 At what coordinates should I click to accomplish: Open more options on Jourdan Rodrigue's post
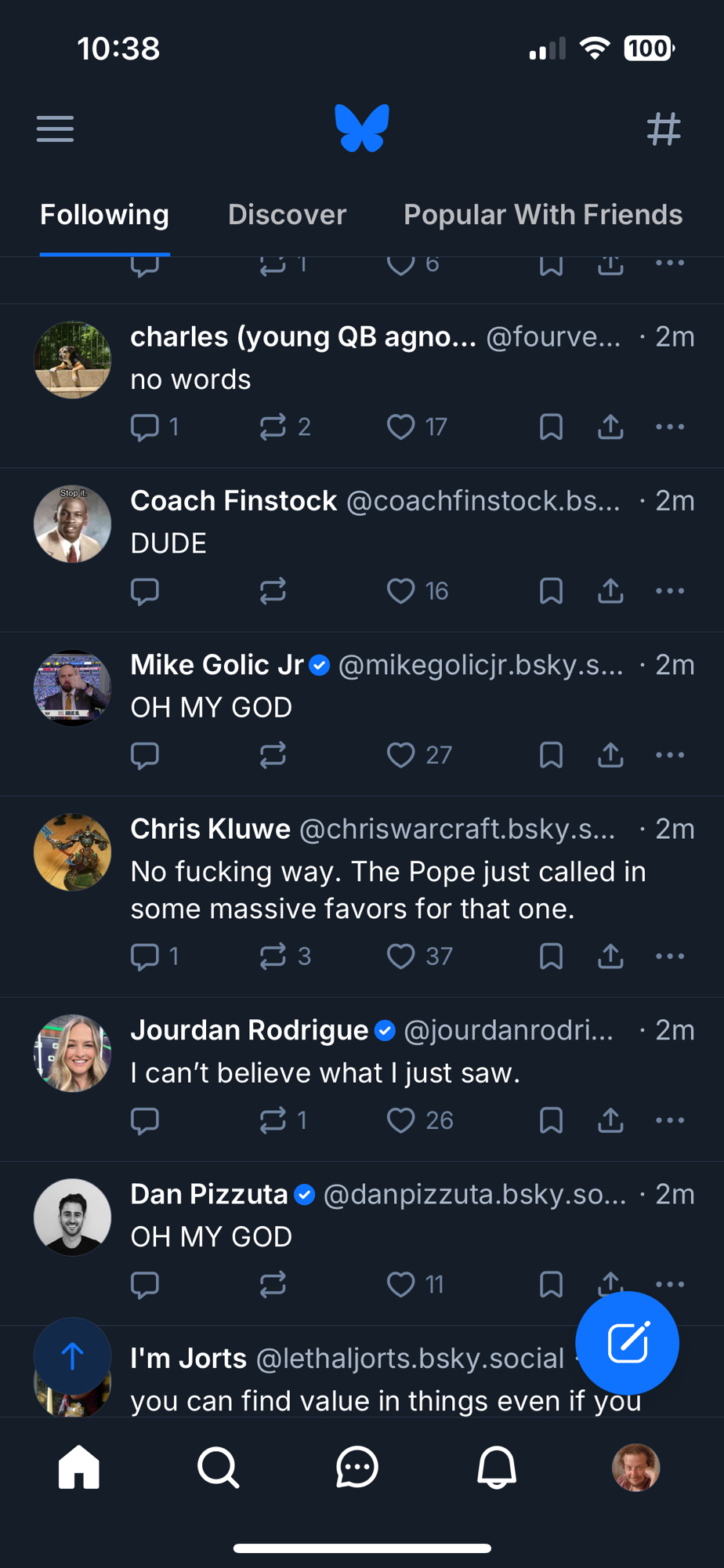(670, 1120)
